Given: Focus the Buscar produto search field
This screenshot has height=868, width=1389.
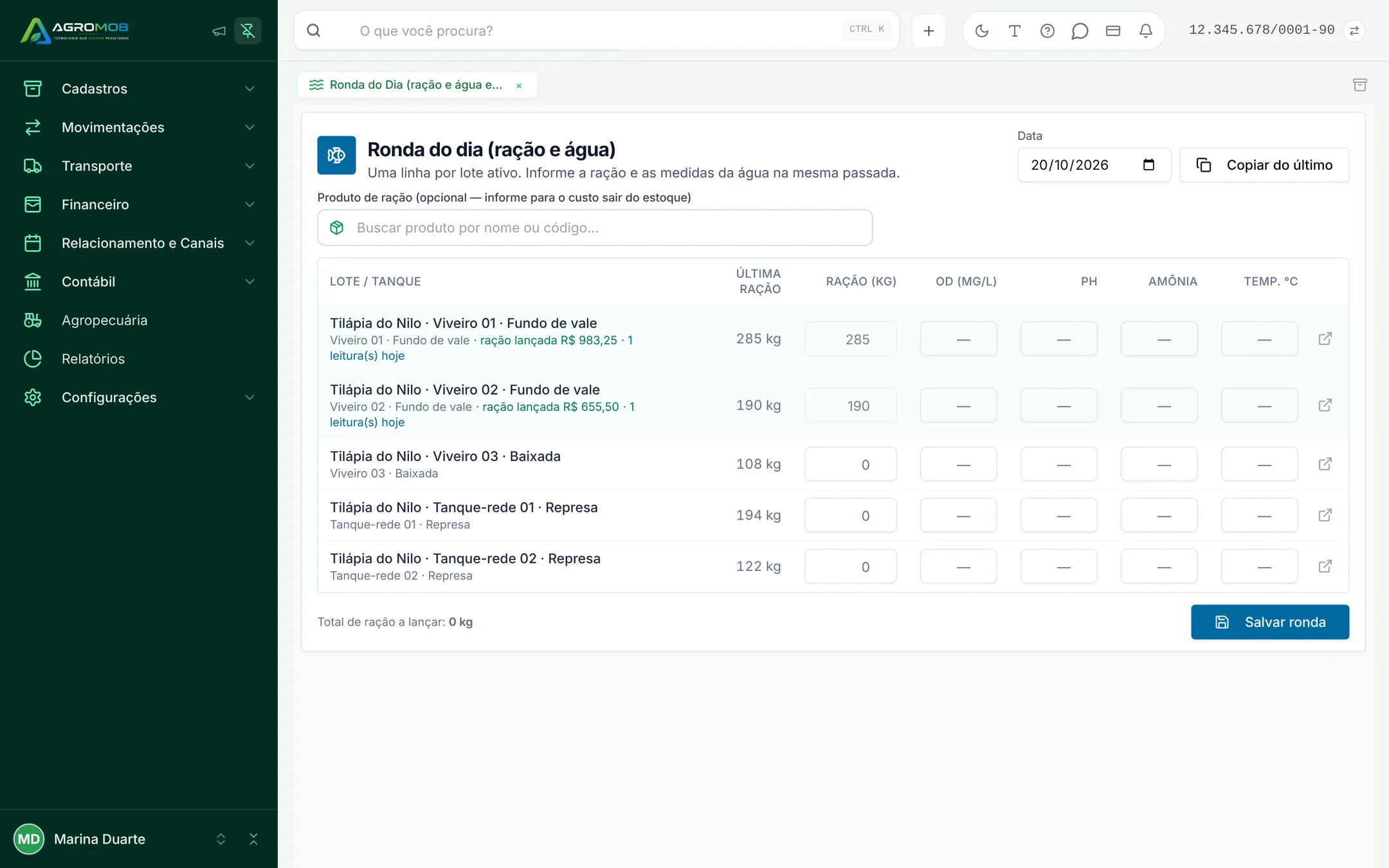Looking at the screenshot, I should [595, 228].
